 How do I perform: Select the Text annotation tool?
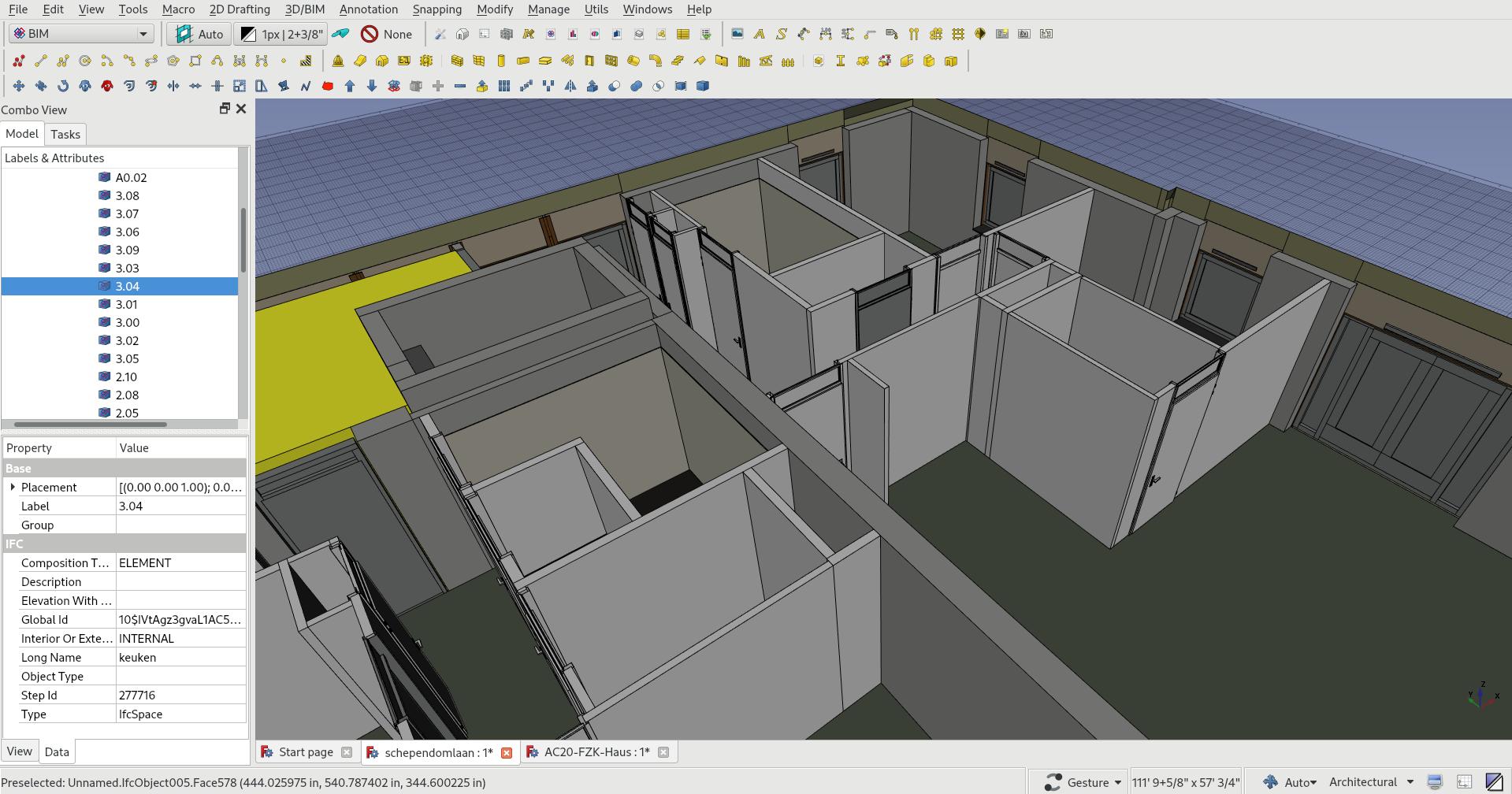click(760, 34)
